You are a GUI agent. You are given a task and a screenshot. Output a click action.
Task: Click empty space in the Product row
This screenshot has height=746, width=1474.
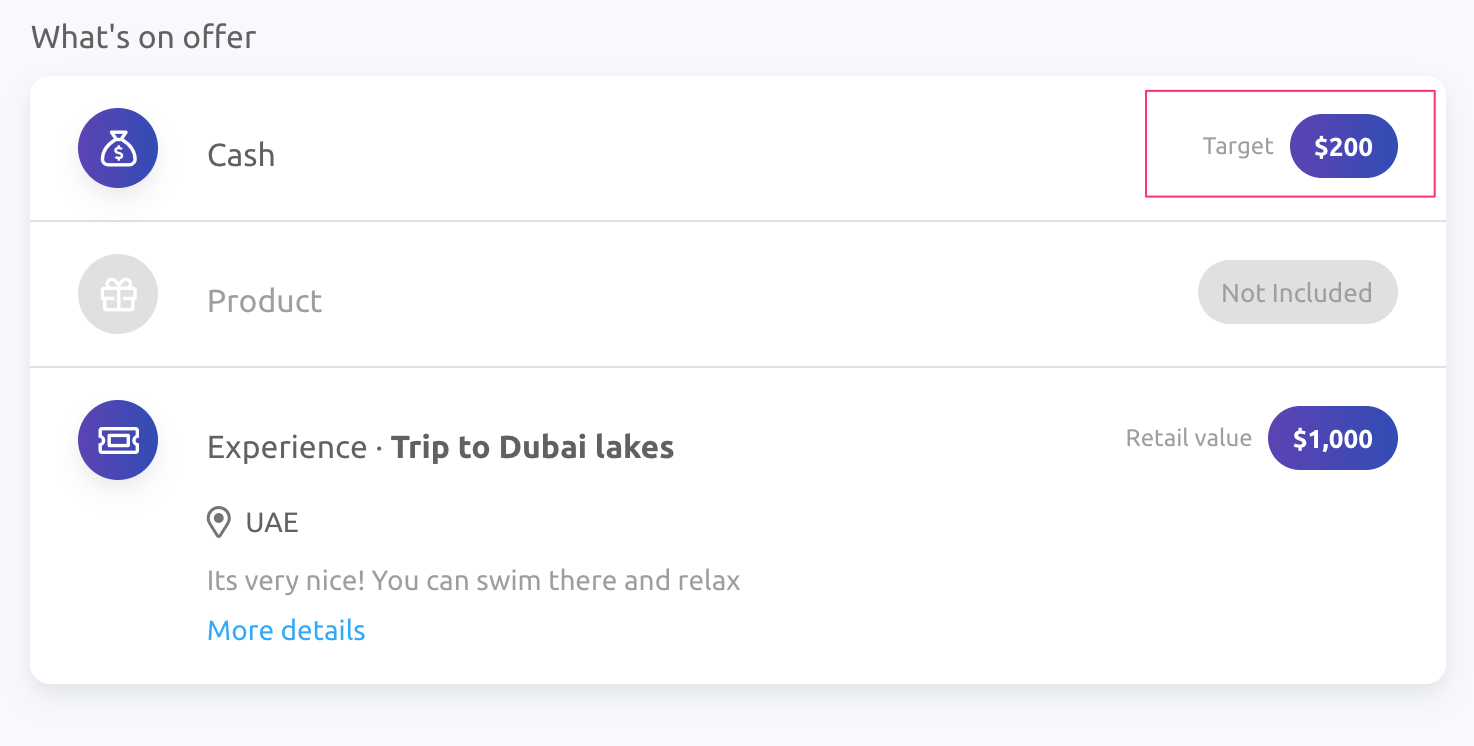(x=700, y=294)
